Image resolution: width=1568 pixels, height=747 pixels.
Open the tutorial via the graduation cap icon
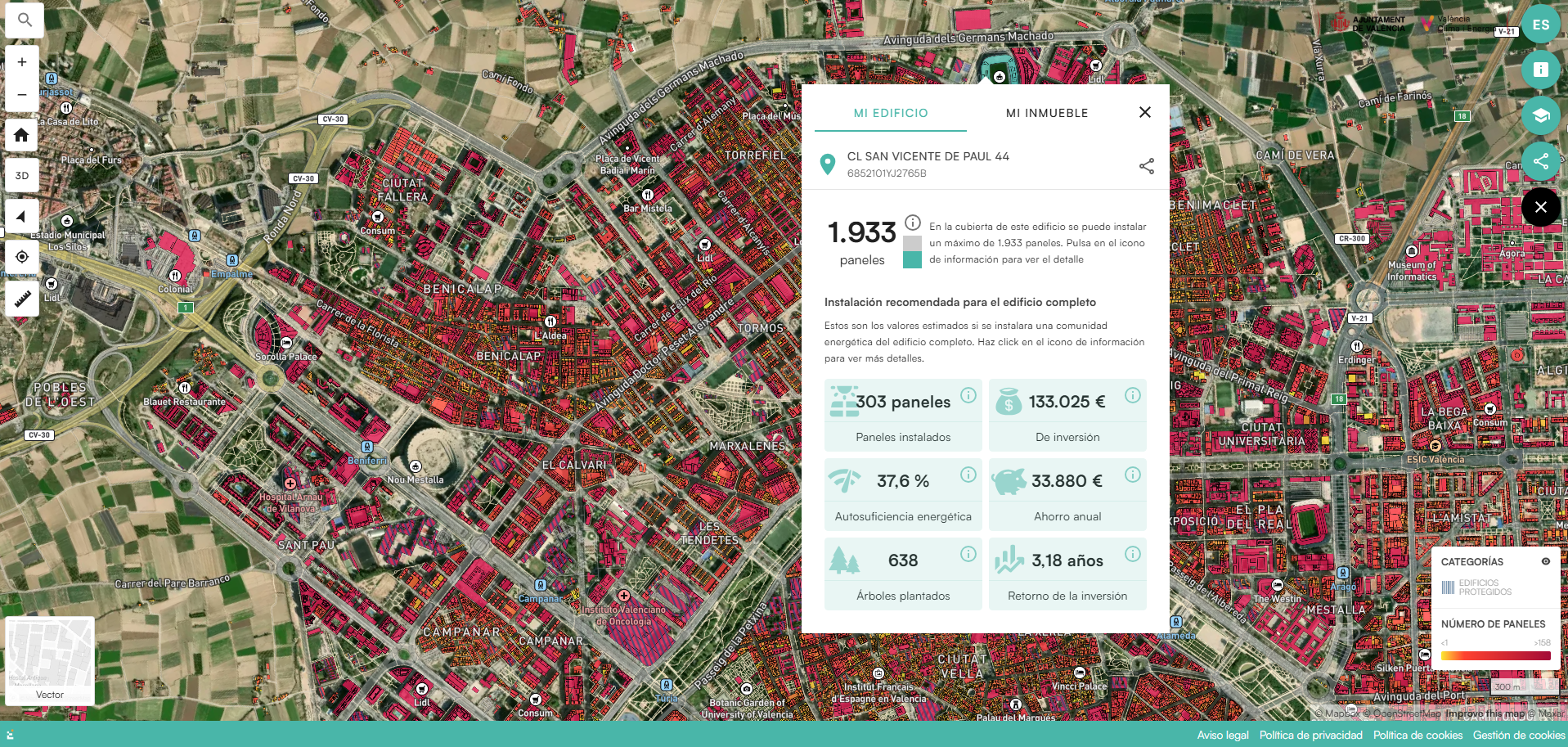(1541, 115)
